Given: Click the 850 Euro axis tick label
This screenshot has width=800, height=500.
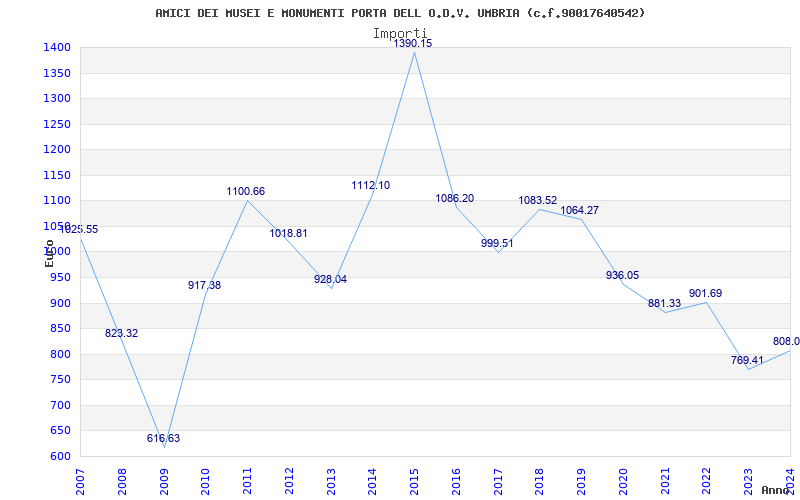Looking at the screenshot, I should [59, 329].
